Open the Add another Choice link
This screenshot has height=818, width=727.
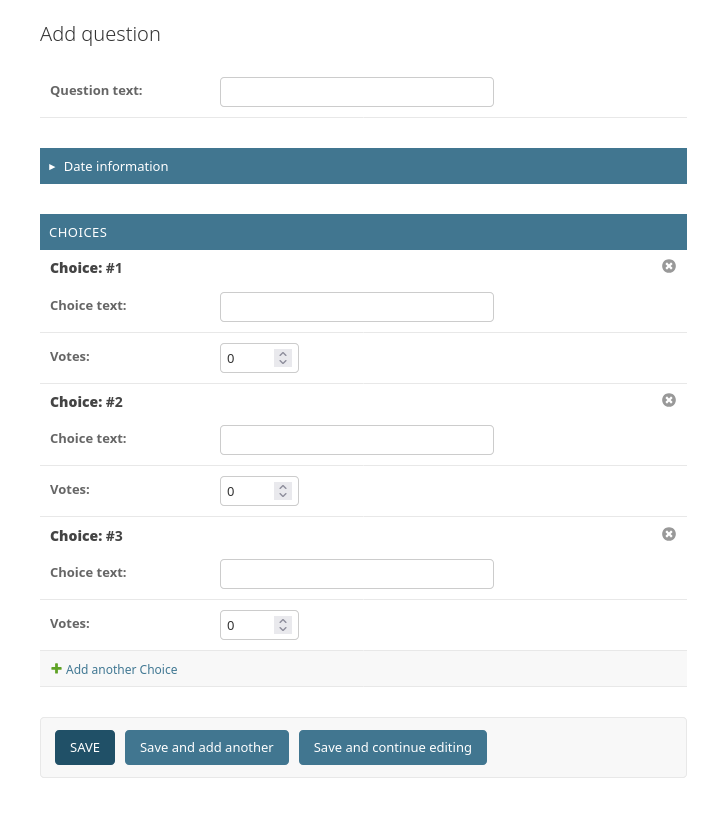click(121, 669)
